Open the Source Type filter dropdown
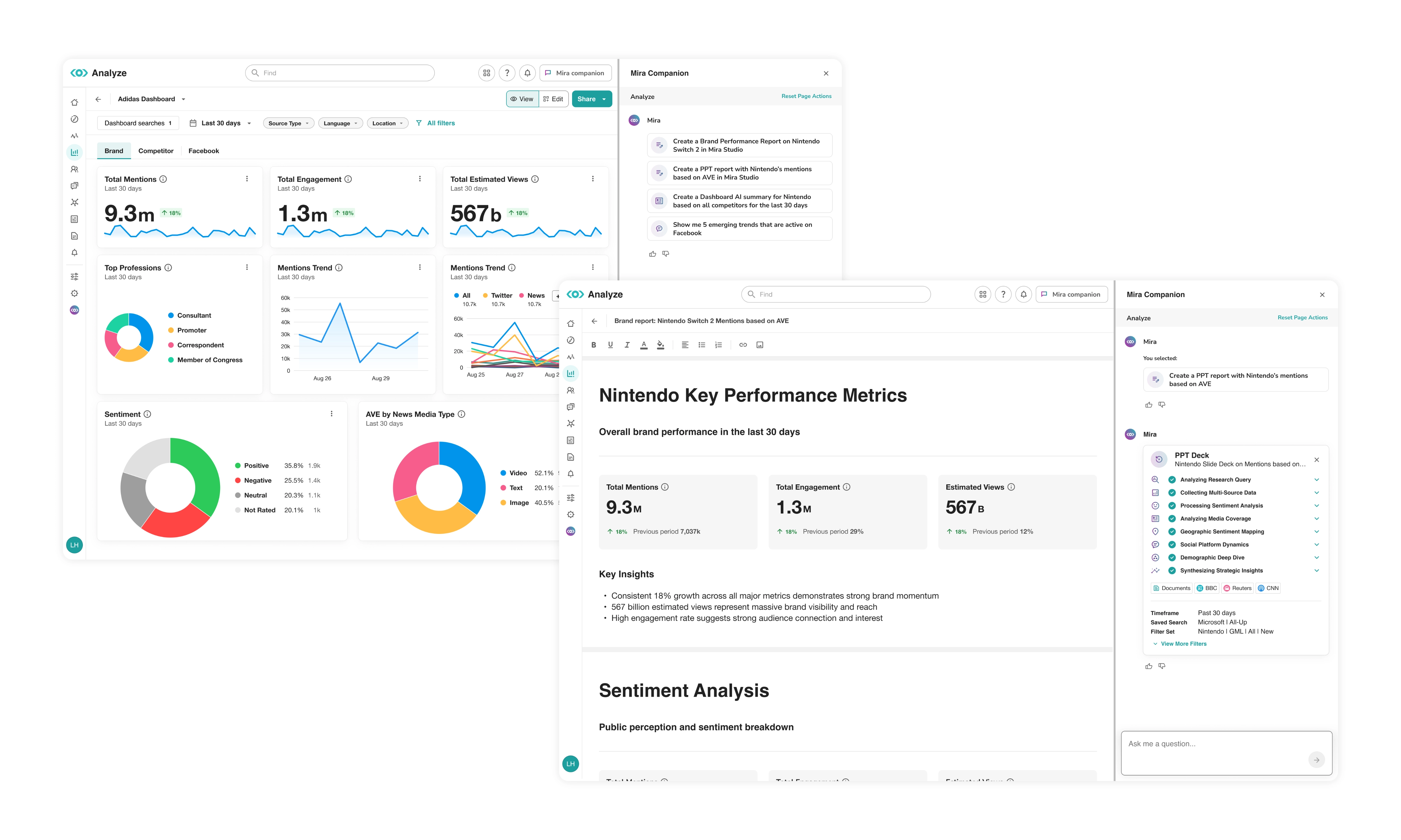Viewport: 1401px width, 840px height. pyautogui.click(x=288, y=123)
